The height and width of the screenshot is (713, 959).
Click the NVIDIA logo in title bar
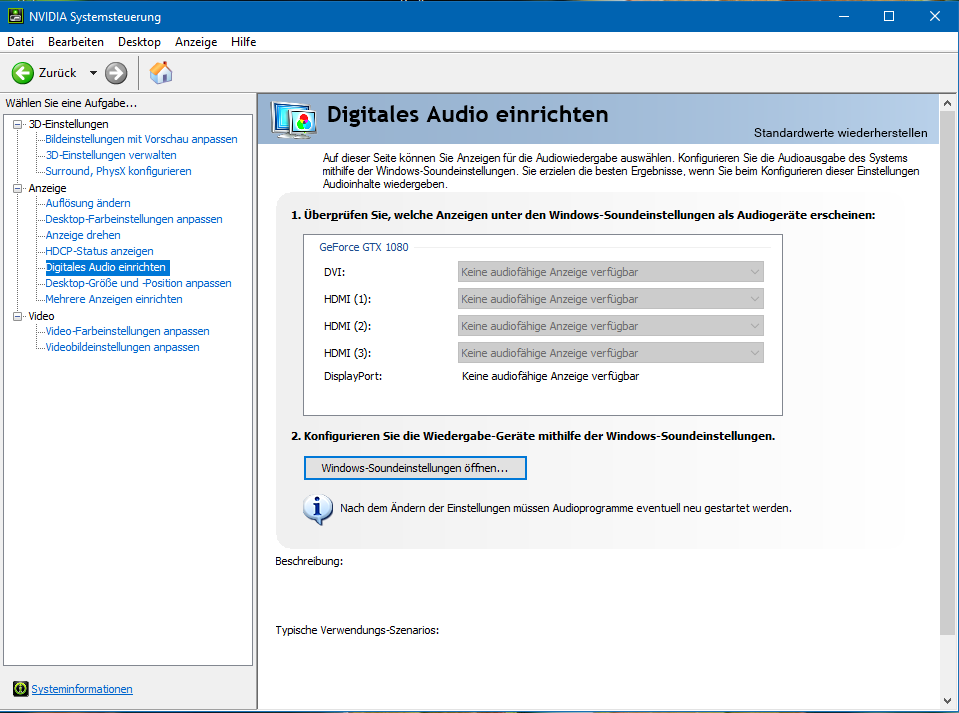pos(13,17)
